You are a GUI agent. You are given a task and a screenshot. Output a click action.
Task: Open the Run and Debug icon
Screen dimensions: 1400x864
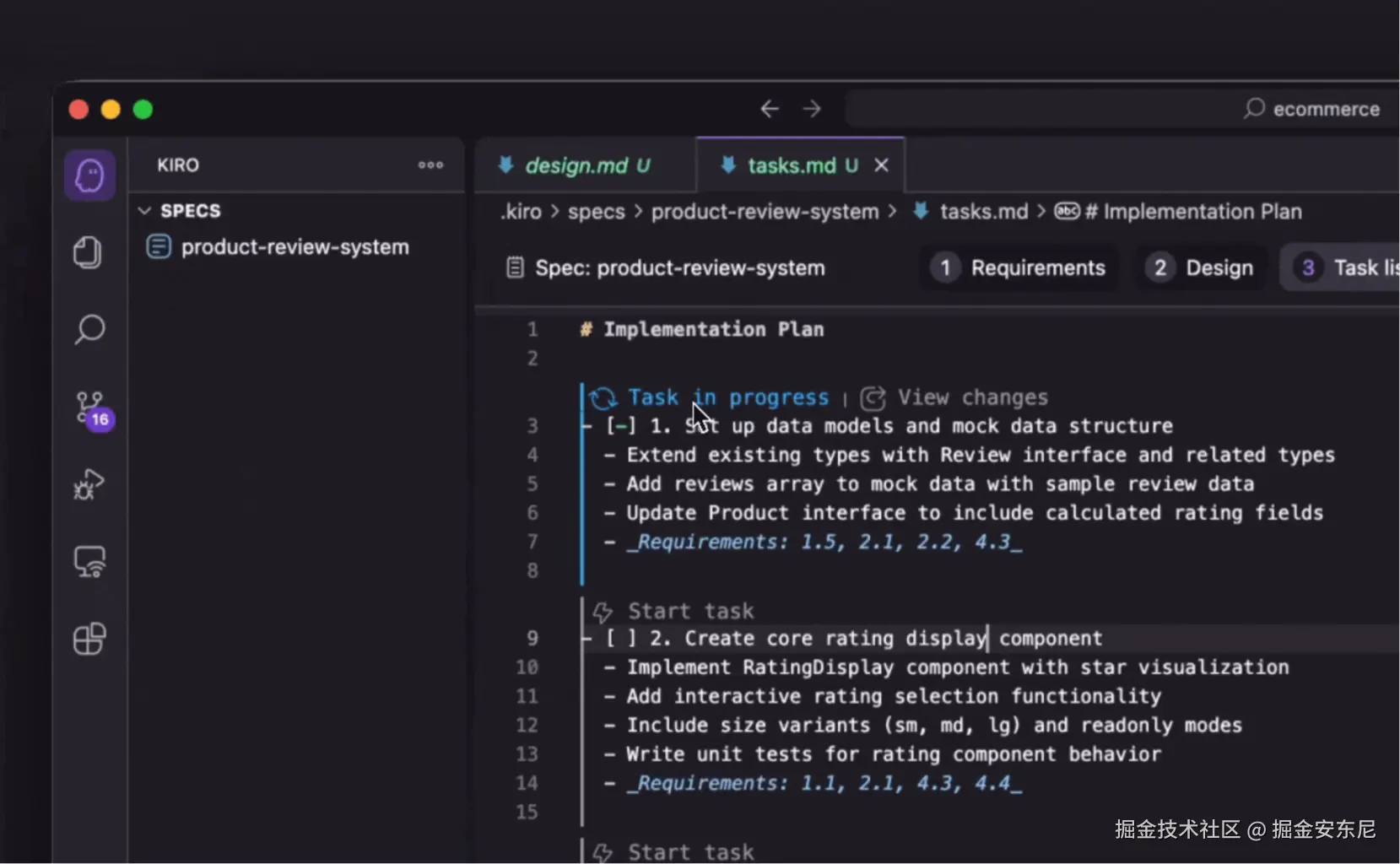pos(89,484)
